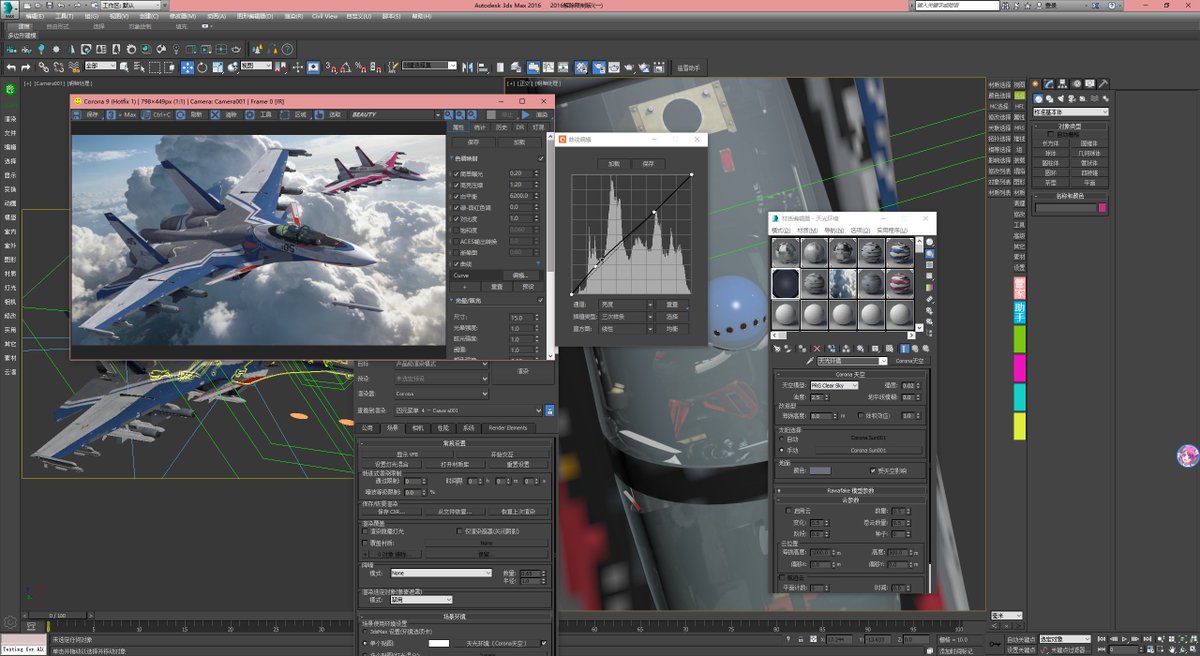Image resolution: width=1200 pixels, height=656 pixels.
Task: Select the Link tool in main toolbar
Action: (x=44, y=67)
